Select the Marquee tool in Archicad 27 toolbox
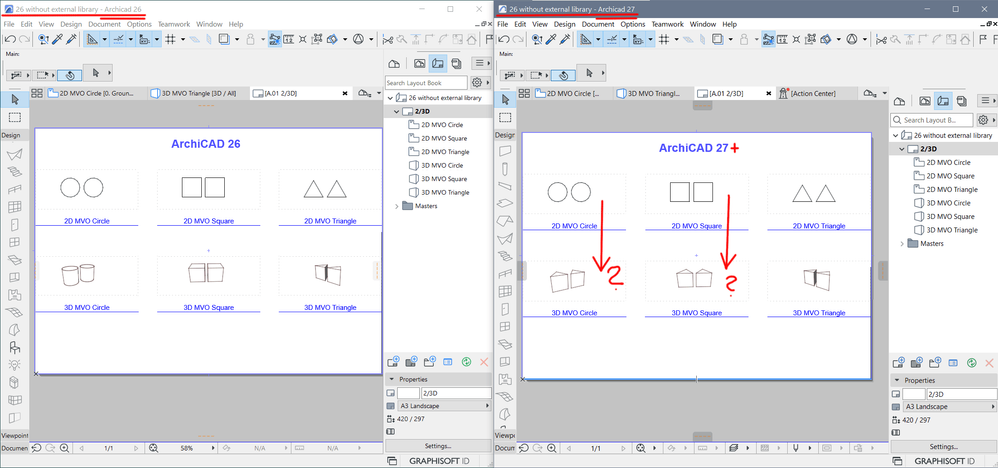Viewport: 998px width, 468px height. [505, 118]
